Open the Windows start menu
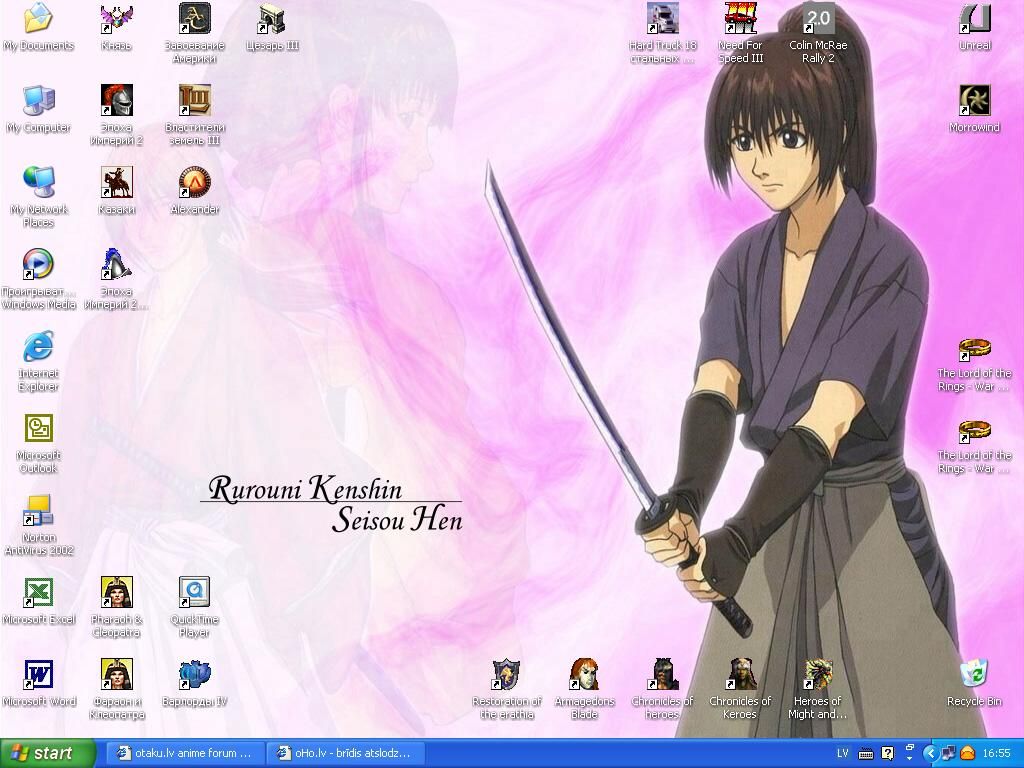The image size is (1024, 768). click(48, 754)
